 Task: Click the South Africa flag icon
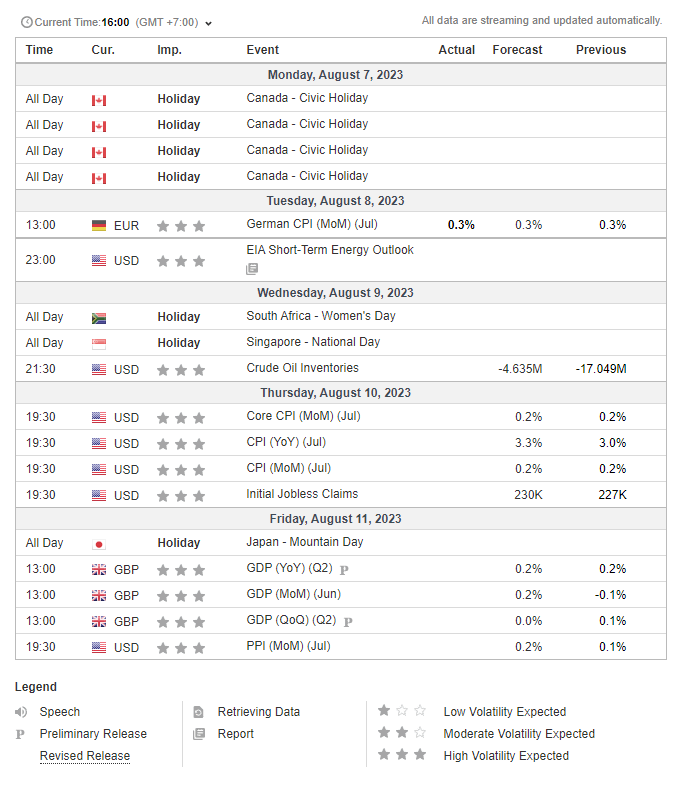(x=99, y=318)
